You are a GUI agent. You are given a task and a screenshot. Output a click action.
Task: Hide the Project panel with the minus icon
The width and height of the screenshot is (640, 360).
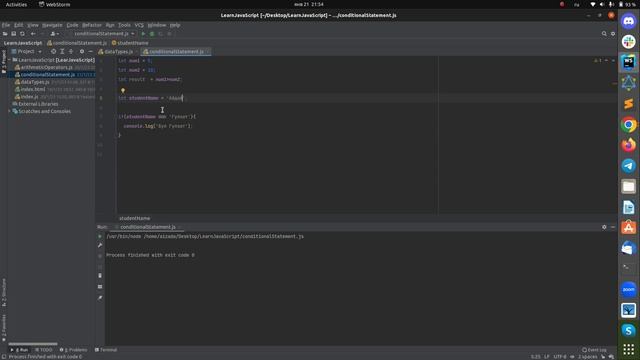(x=90, y=51)
